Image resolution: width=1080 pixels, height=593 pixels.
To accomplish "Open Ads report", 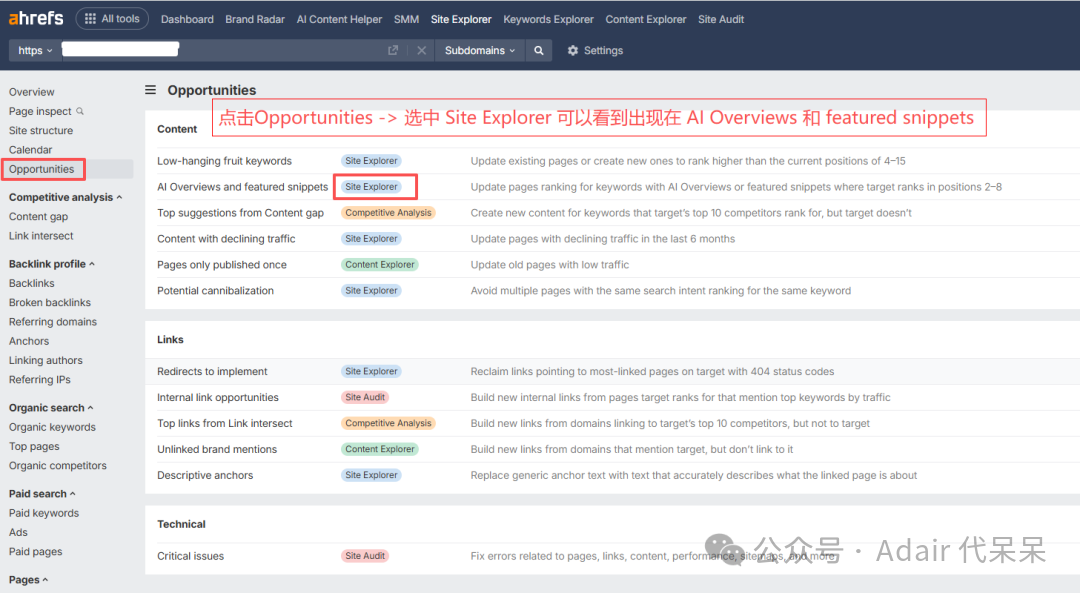I will pos(19,532).
